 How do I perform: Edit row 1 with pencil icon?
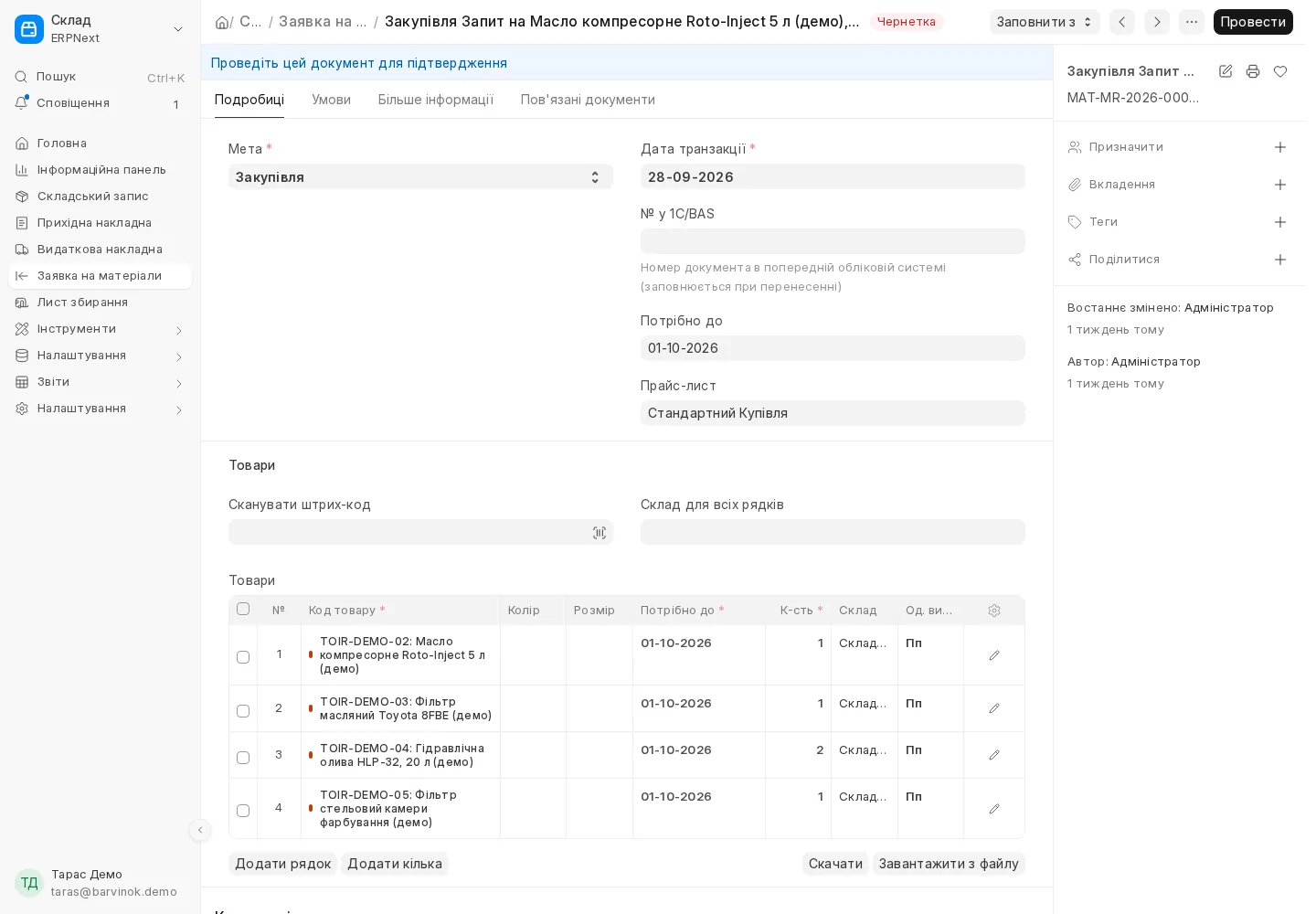[x=994, y=655]
